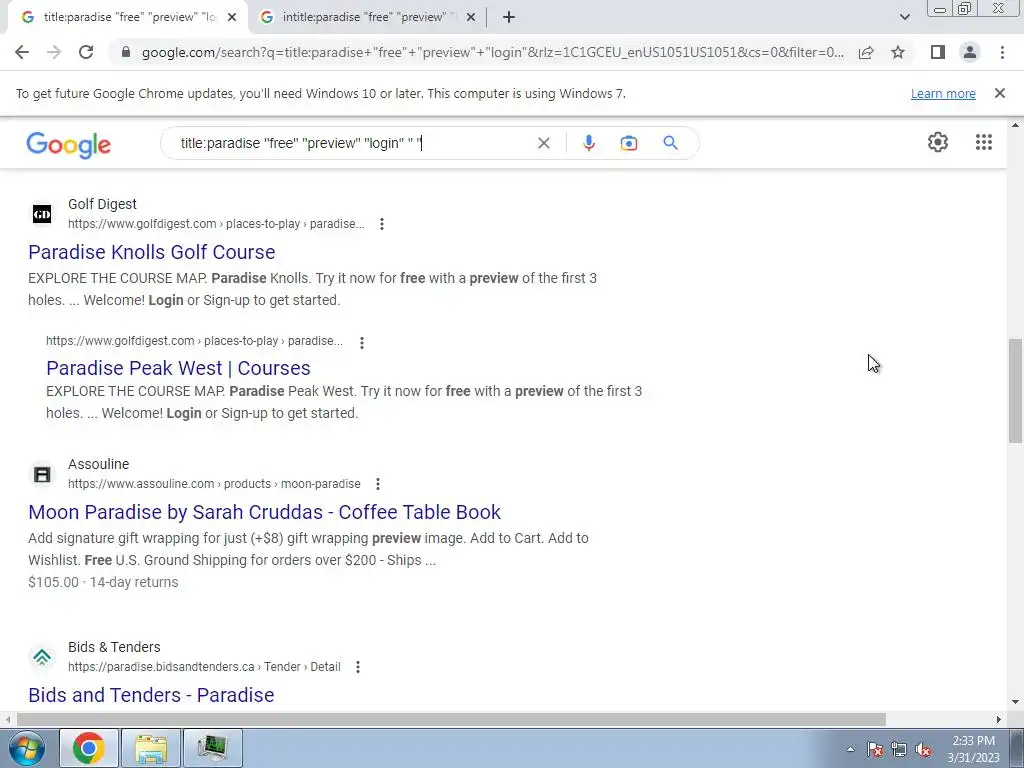
Task: Open the monitor app in taskbar
Action: point(213,748)
